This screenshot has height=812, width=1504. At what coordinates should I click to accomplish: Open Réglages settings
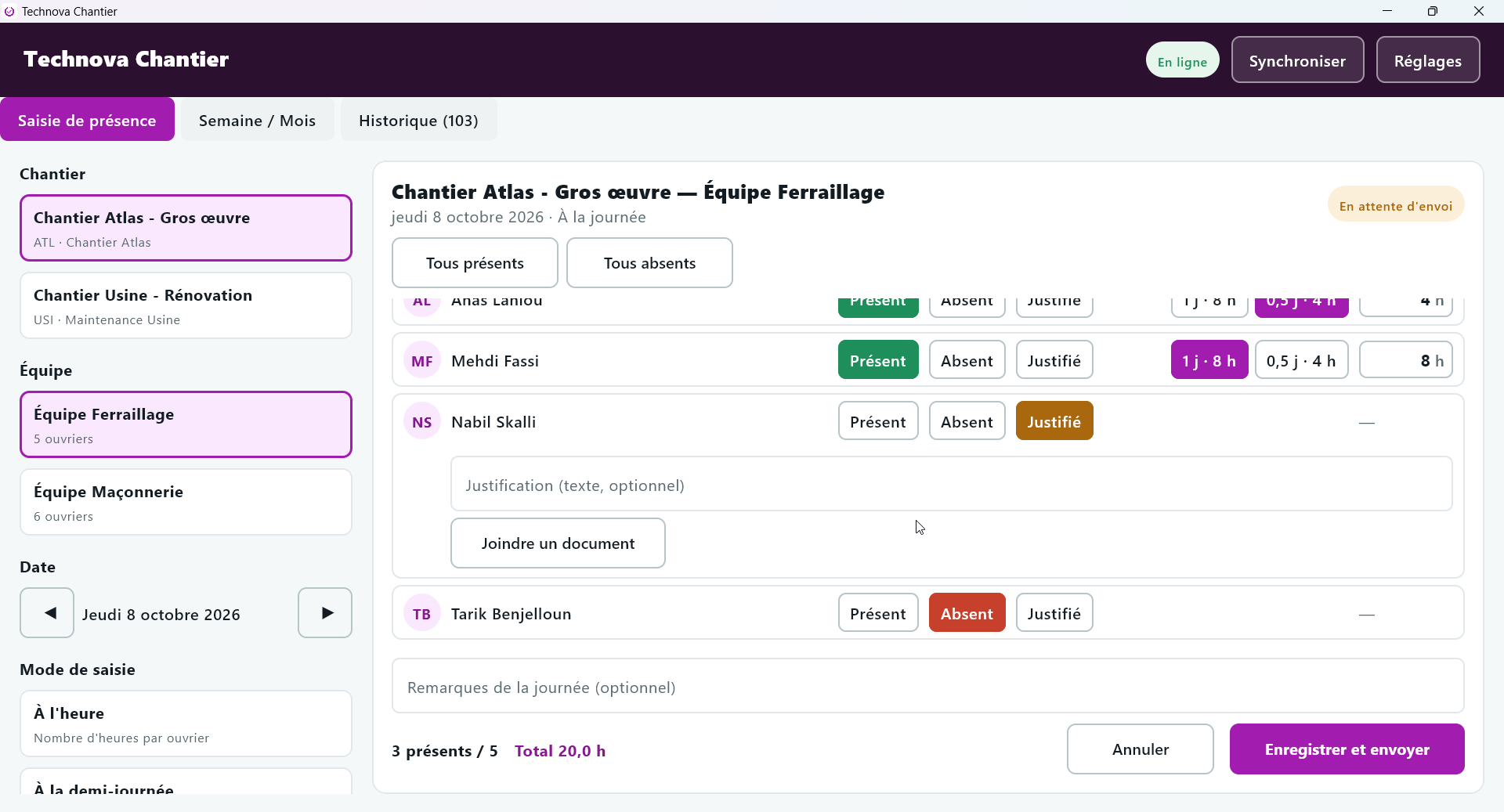(x=1427, y=60)
